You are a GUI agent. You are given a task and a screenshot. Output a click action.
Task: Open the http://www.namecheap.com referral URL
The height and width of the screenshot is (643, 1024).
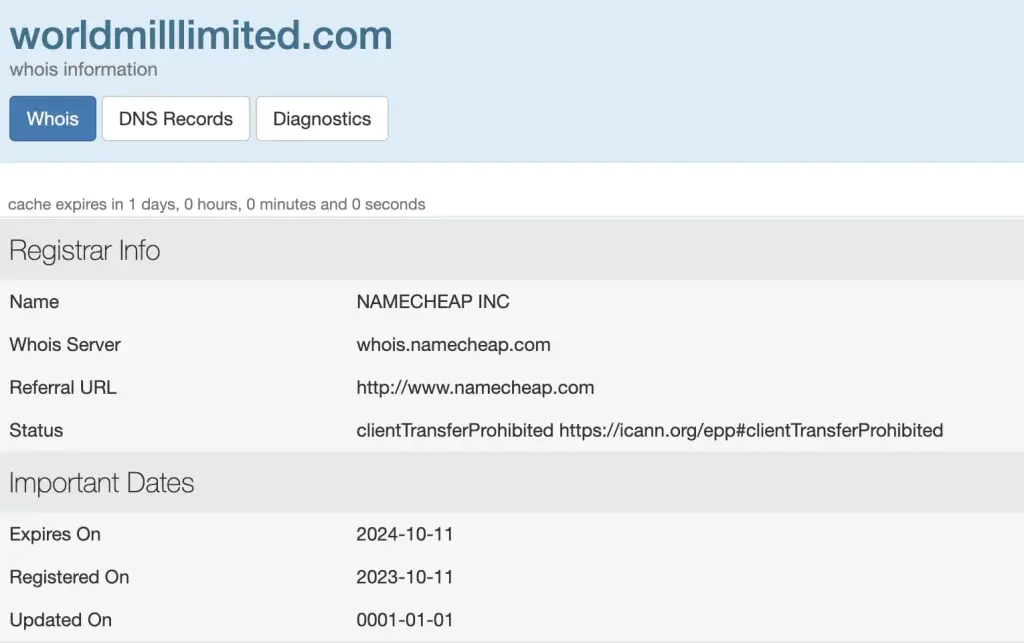(475, 388)
